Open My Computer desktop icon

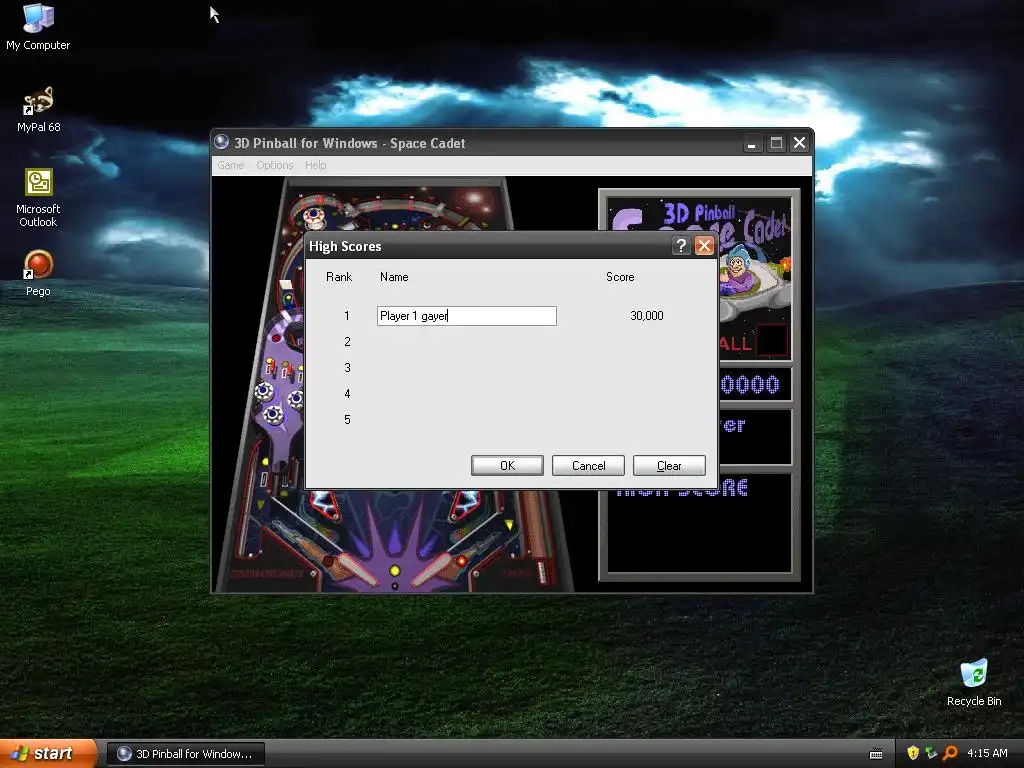(38, 26)
